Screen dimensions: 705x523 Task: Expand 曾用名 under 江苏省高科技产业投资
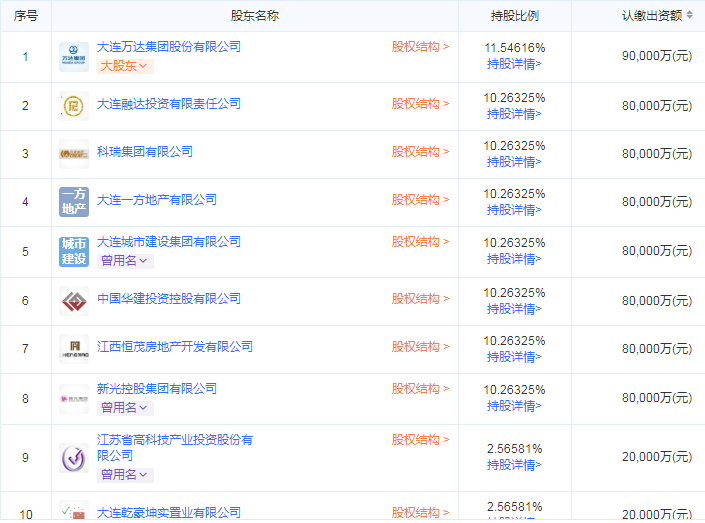coord(125,475)
